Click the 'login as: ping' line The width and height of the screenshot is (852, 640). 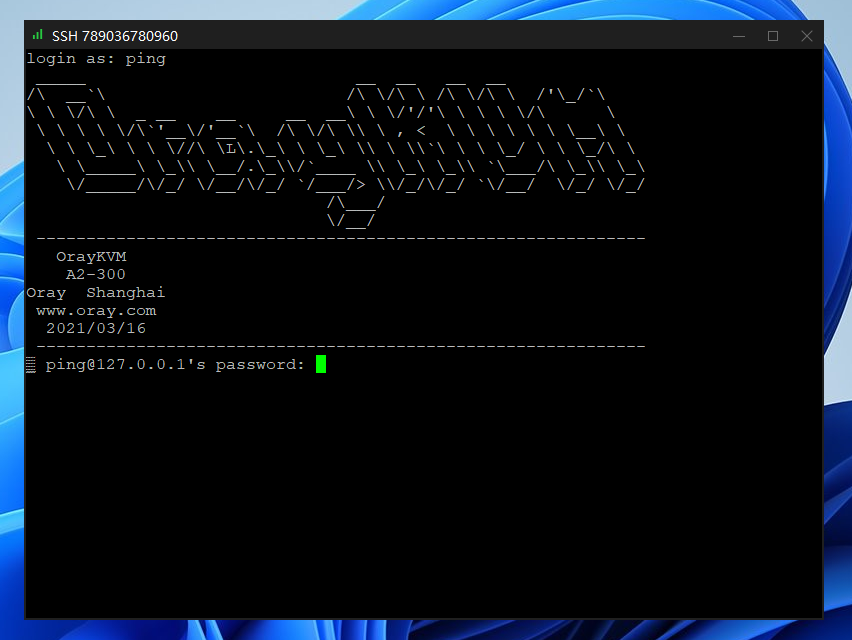[96, 59]
